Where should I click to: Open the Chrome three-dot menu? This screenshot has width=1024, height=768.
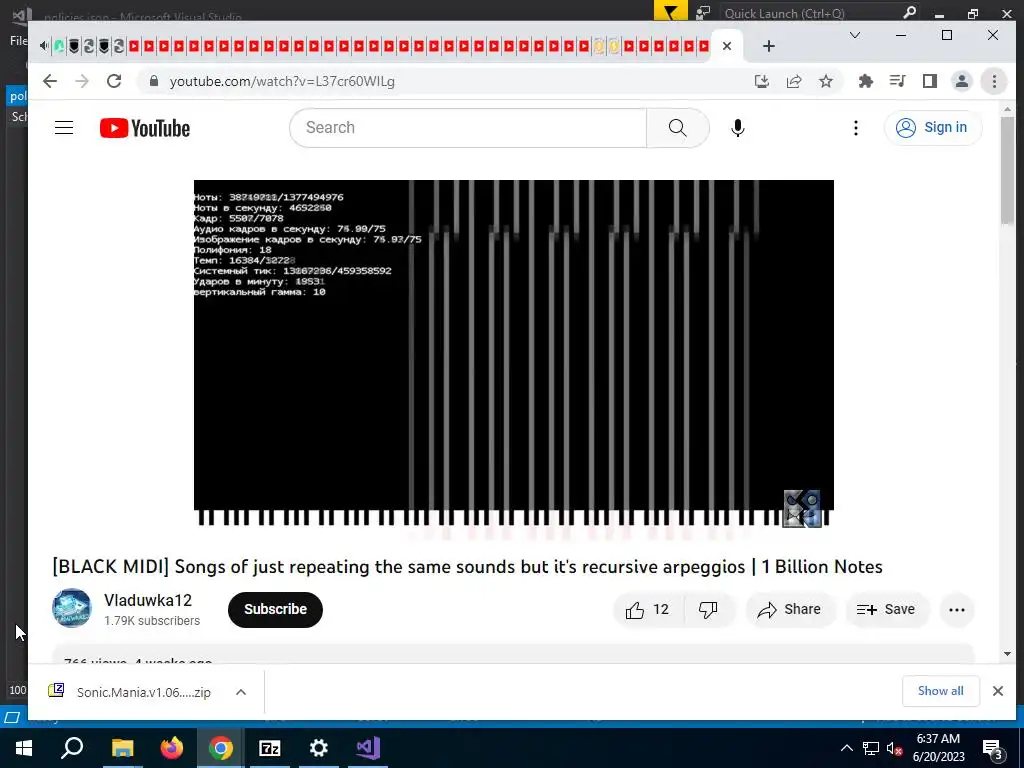pos(994,81)
